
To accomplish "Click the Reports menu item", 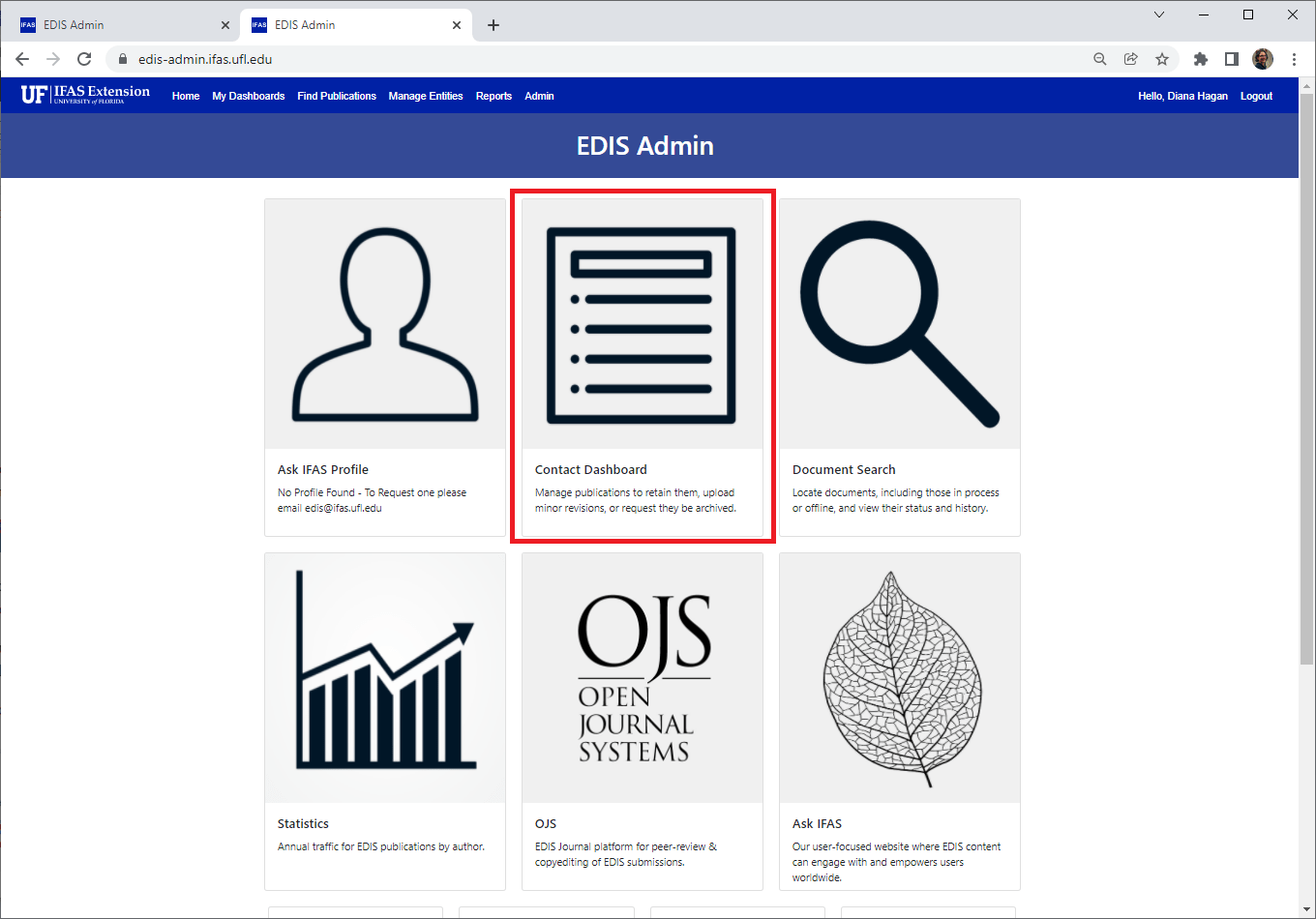I will click(x=493, y=96).
